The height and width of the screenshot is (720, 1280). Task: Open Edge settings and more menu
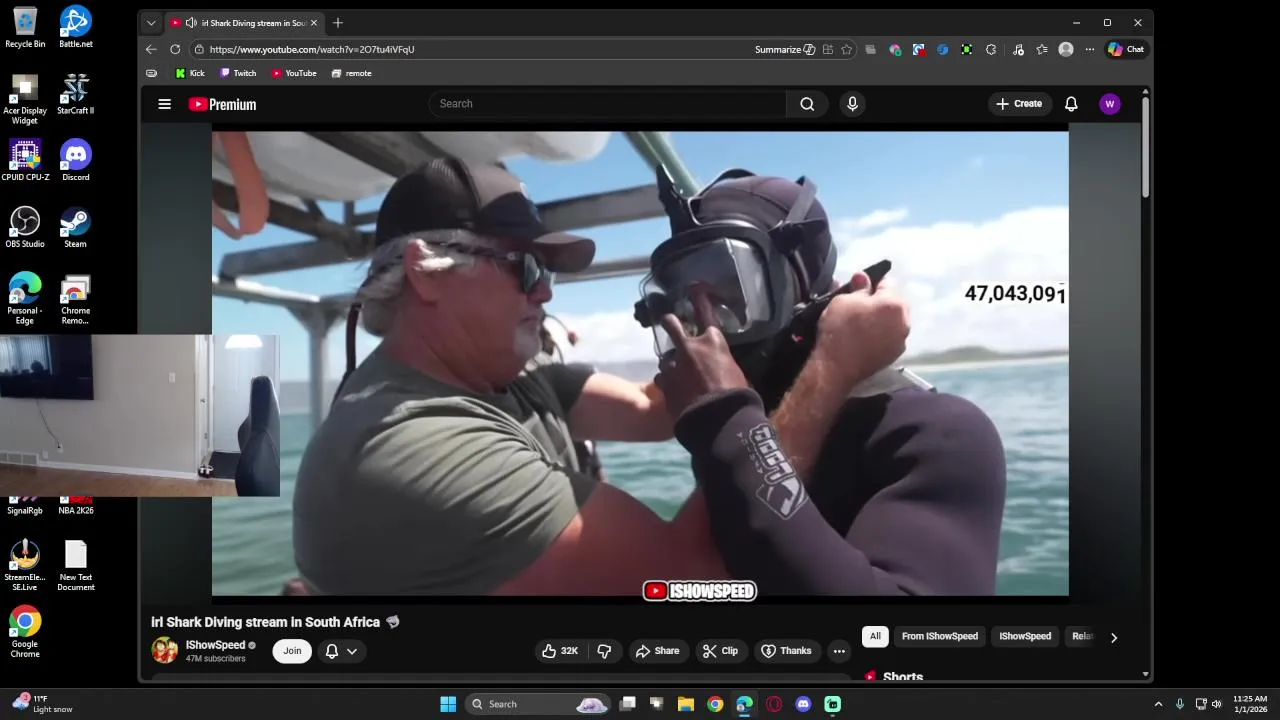(x=1089, y=49)
